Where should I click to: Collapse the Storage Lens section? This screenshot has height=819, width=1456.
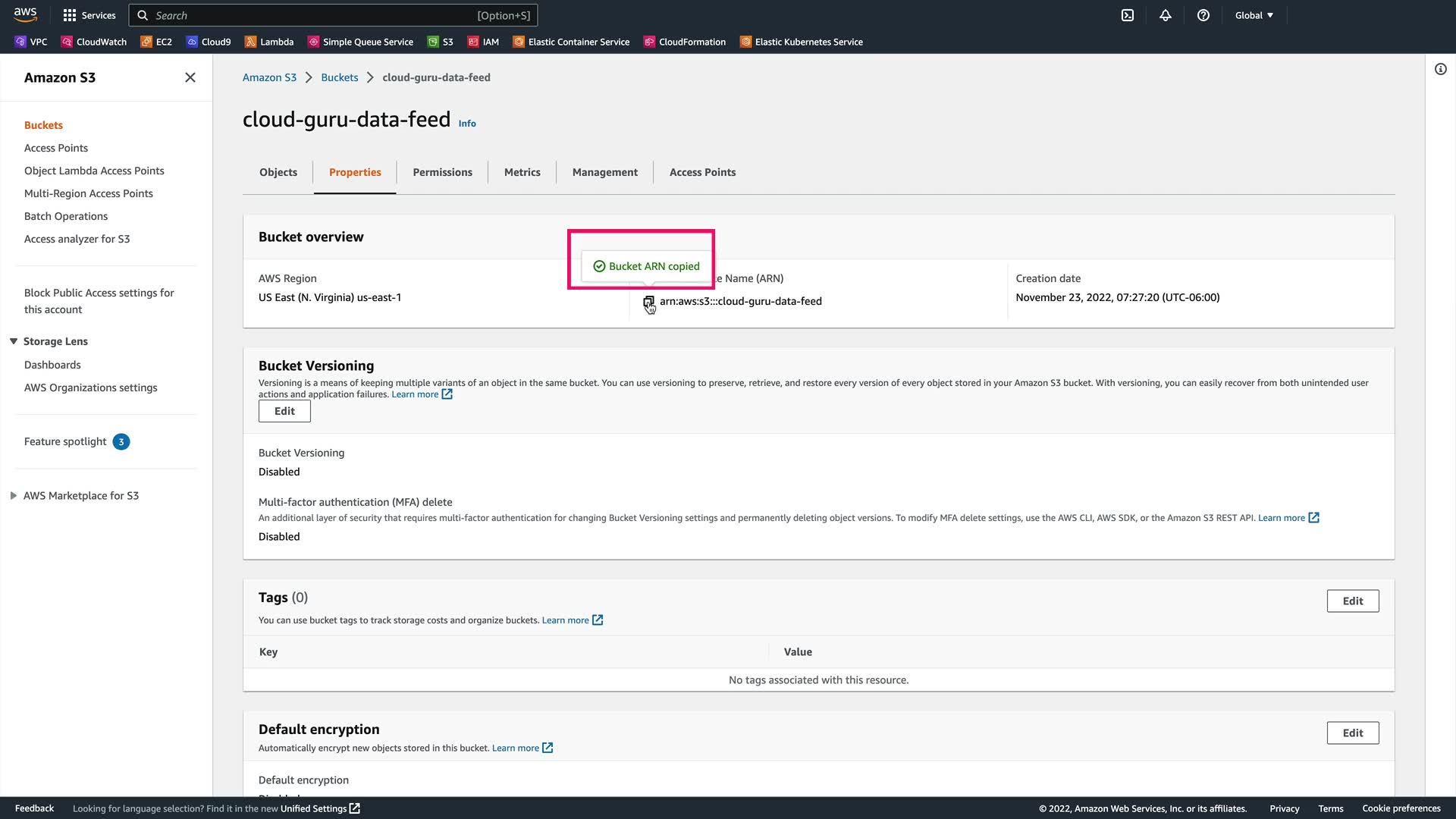tap(14, 341)
